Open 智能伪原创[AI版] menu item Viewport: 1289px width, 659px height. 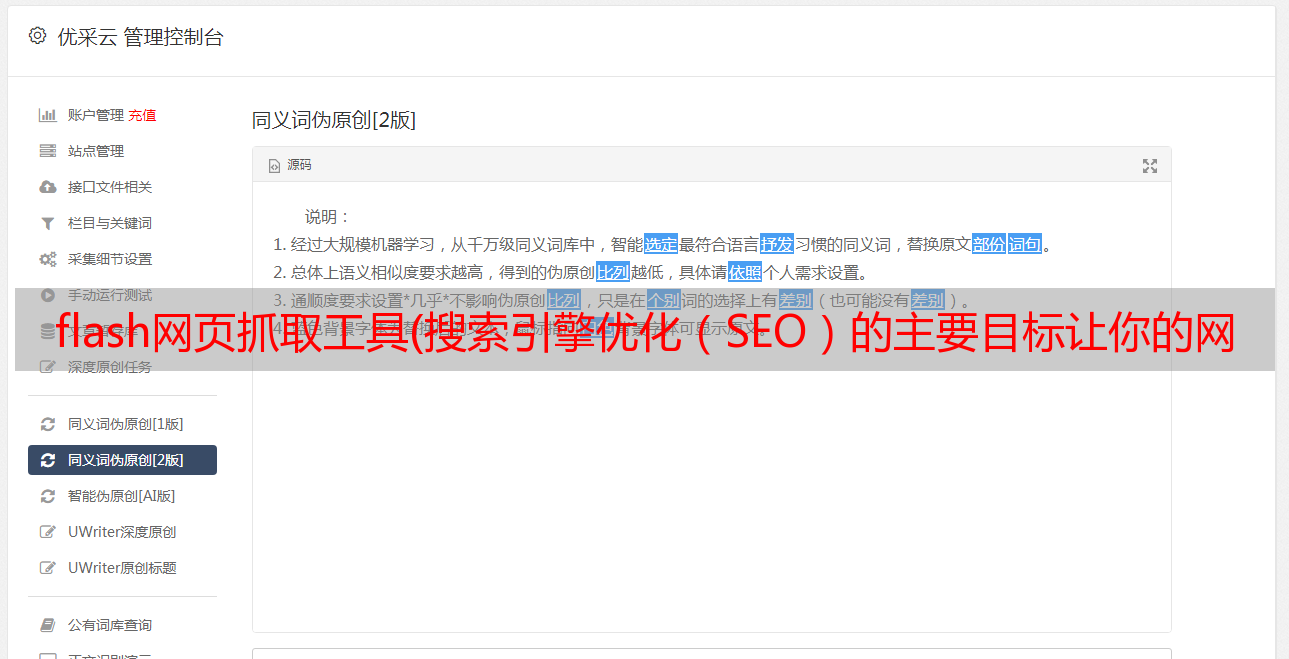122,496
